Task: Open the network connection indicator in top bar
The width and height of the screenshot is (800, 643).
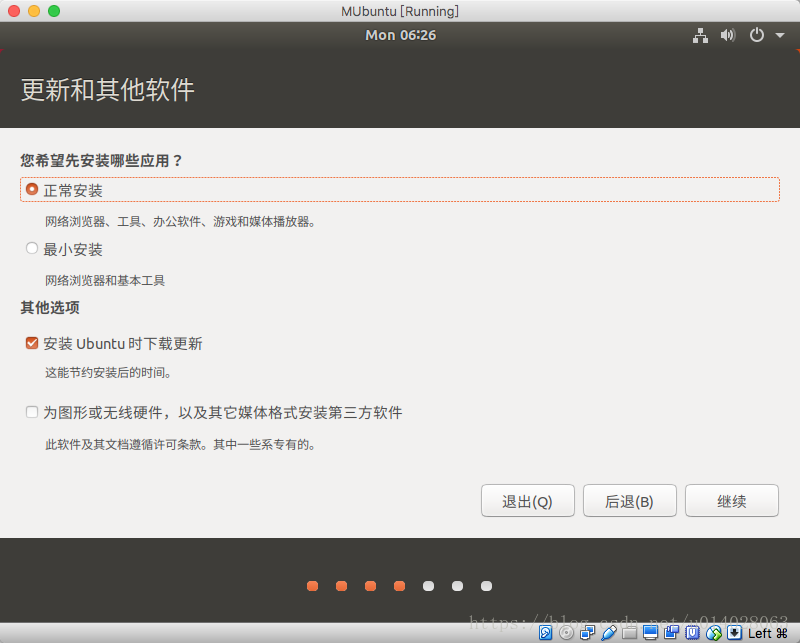Action: 700,35
